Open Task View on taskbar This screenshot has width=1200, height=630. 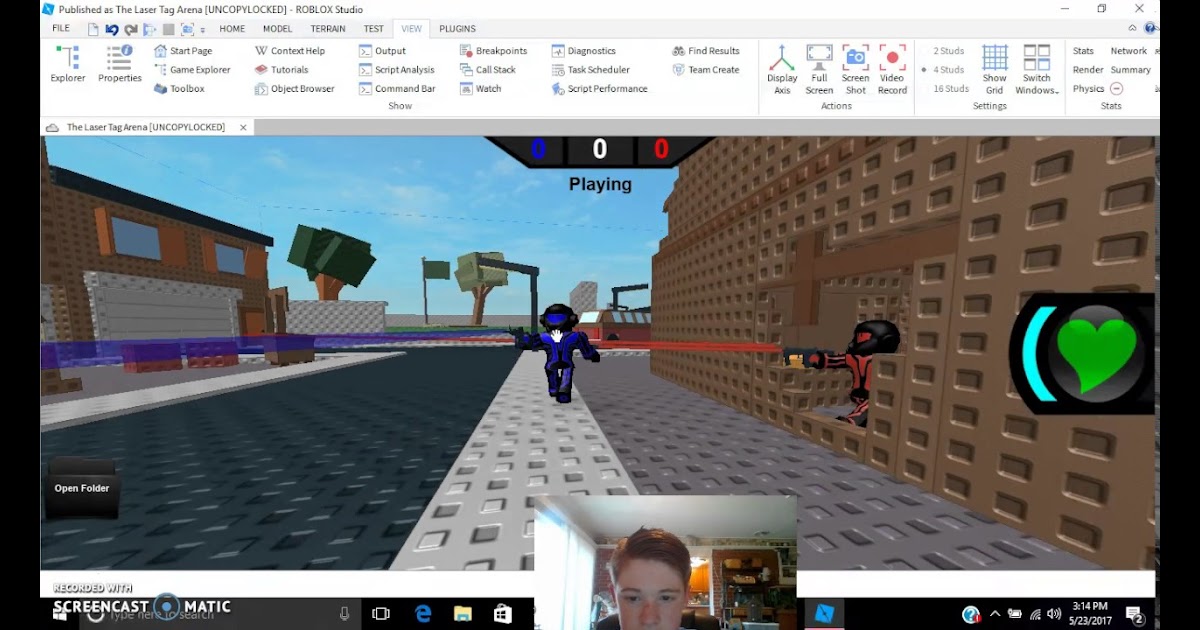tap(380, 613)
